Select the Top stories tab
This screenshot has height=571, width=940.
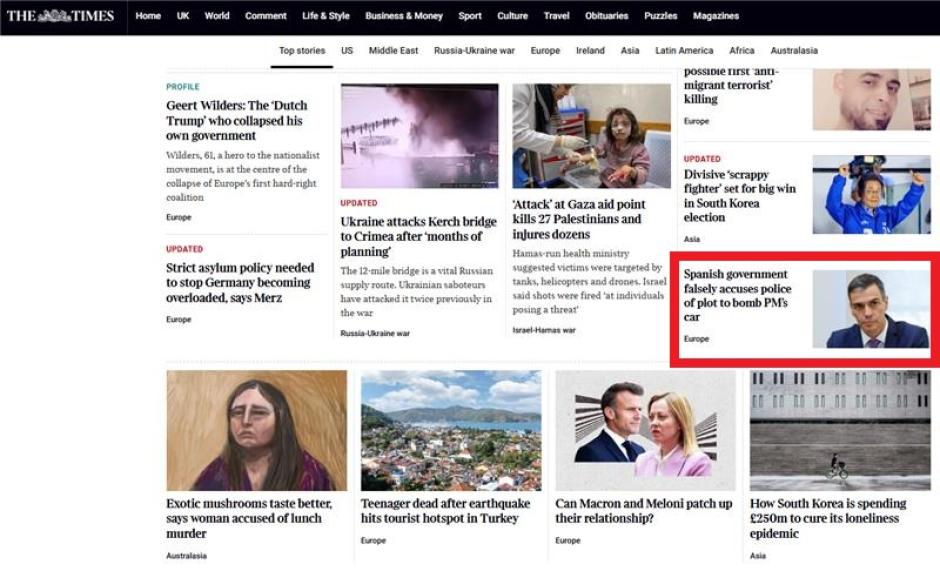302,51
